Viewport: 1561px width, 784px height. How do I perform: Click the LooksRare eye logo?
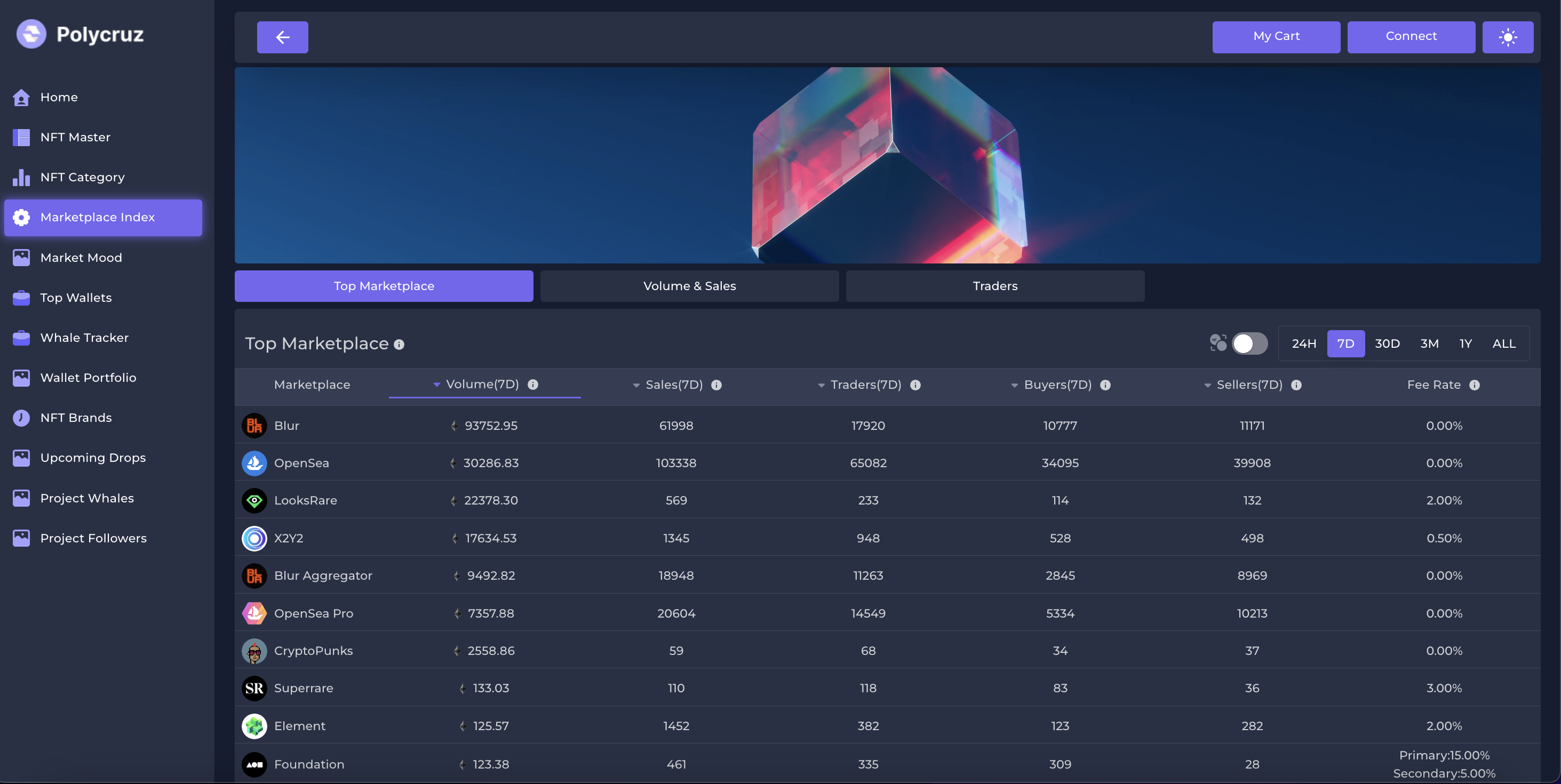pos(254,500)
